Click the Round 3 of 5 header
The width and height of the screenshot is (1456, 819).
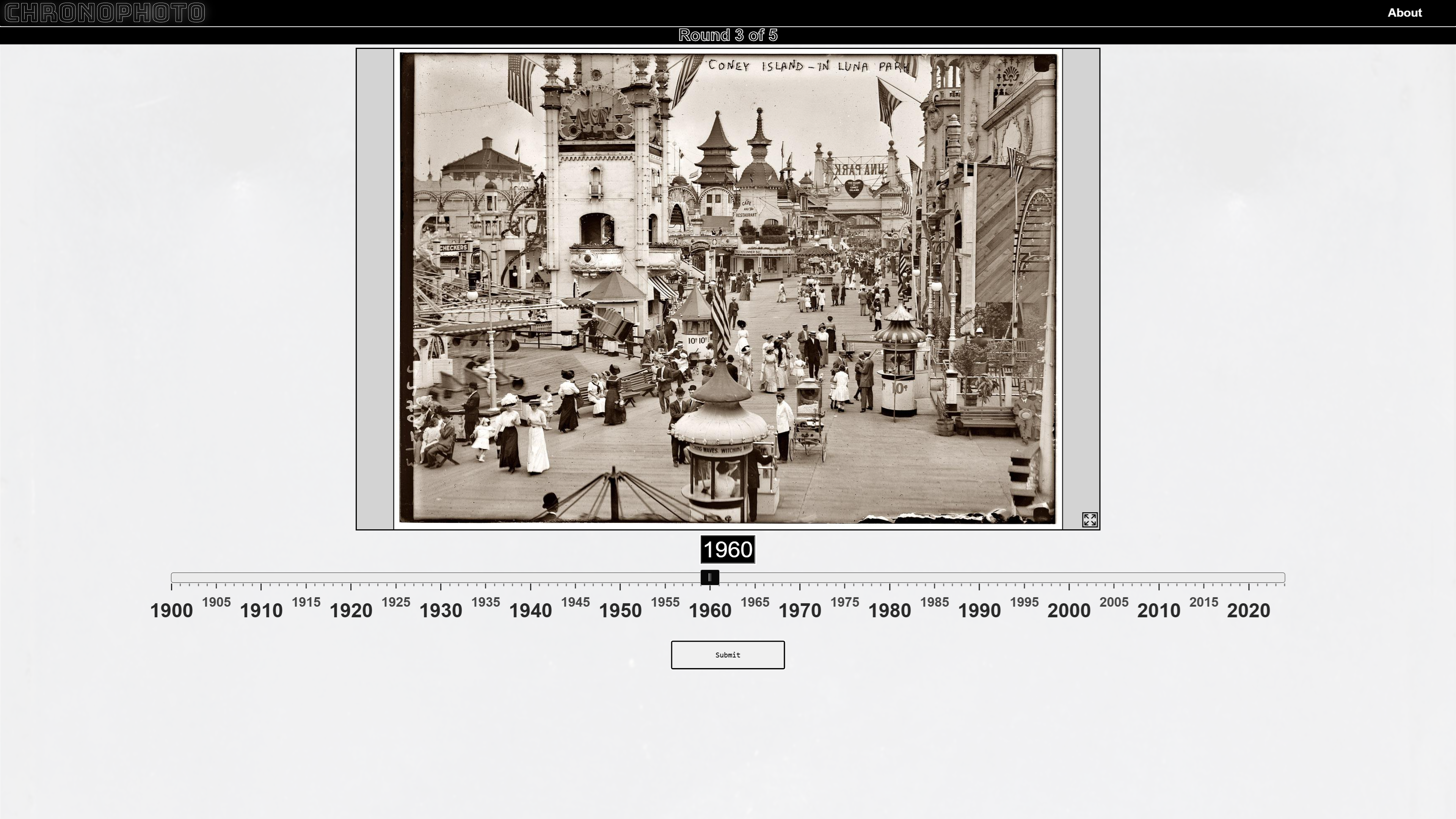(x=728, y=35)
